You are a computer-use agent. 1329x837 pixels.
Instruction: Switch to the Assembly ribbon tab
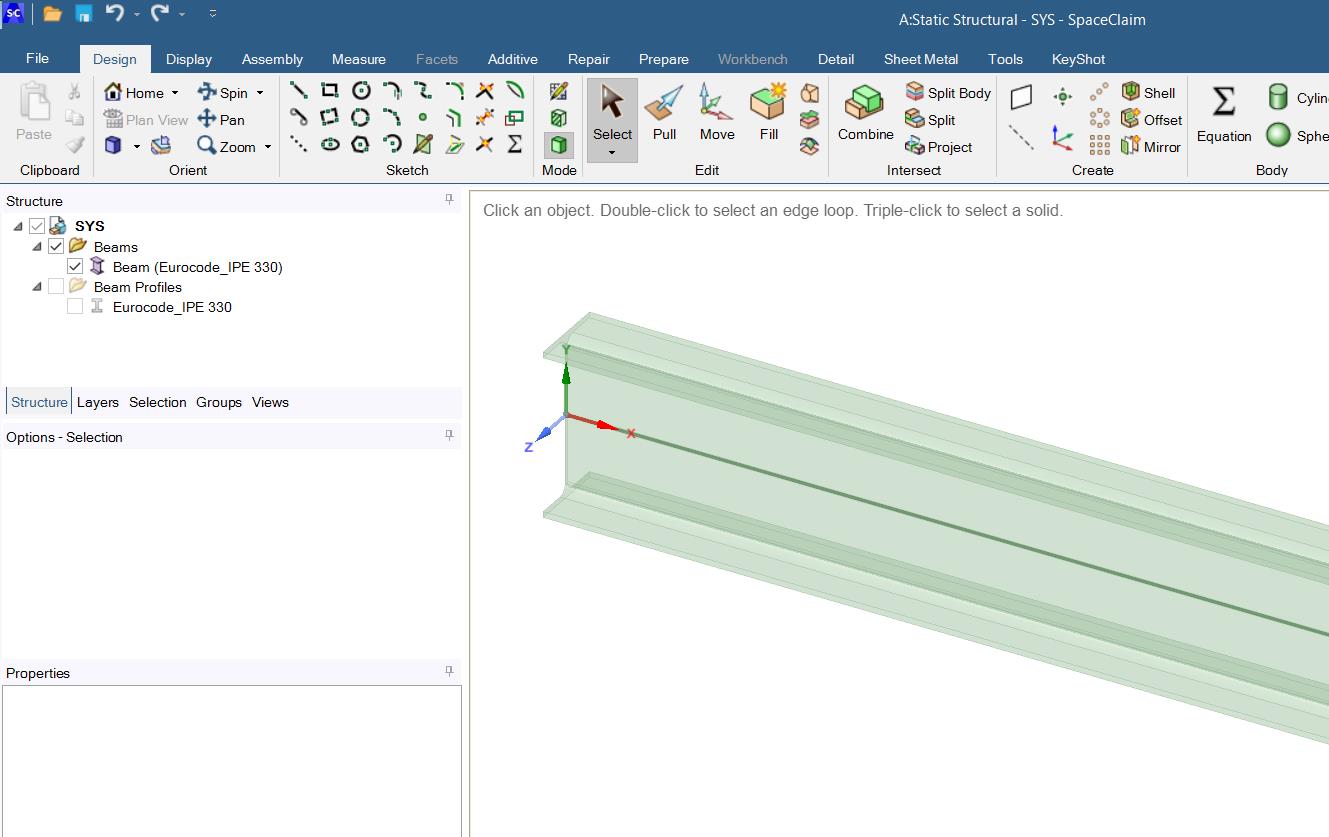[x=272, y=59]
